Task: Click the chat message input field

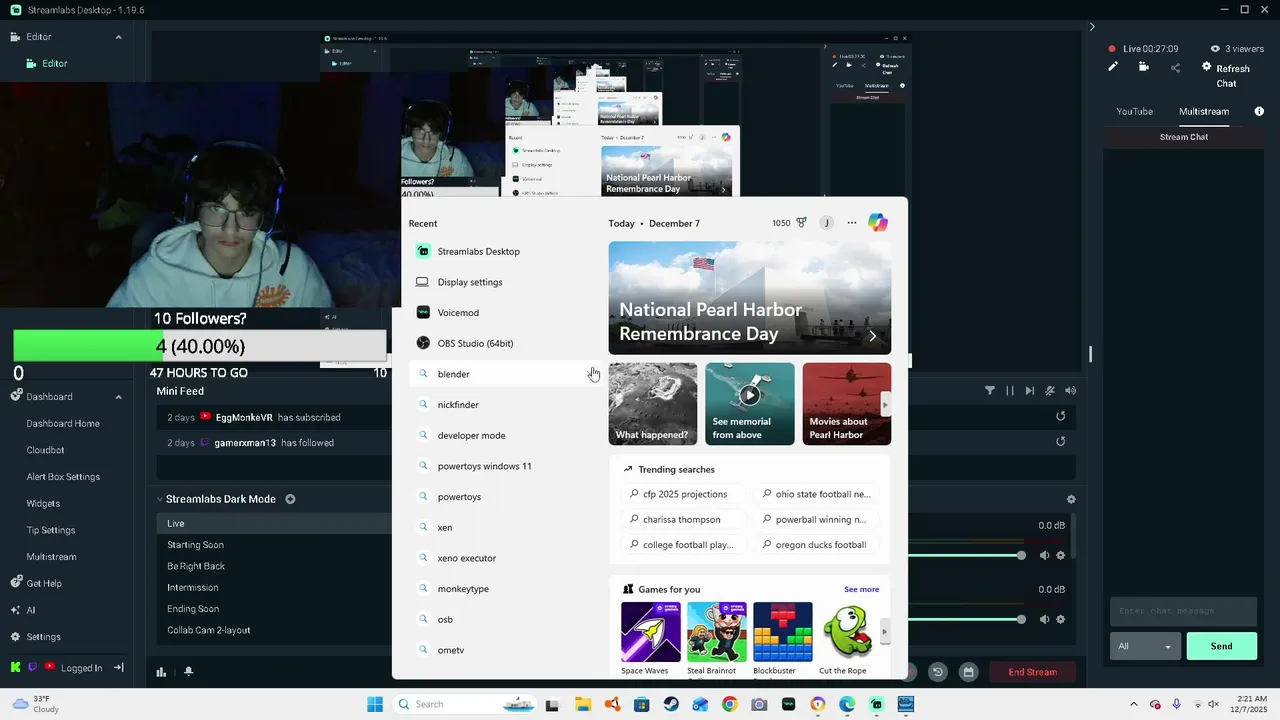Action: coord(1183,611)
